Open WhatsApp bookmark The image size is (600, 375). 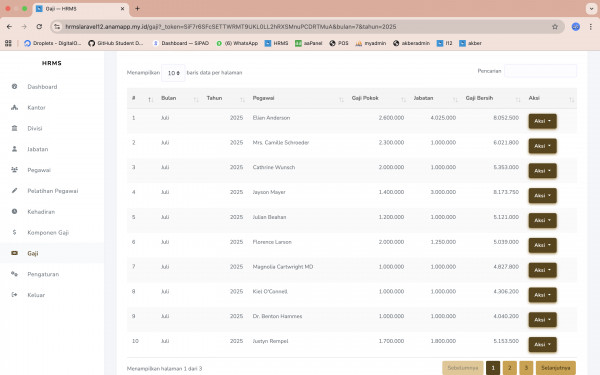[237, 43]
